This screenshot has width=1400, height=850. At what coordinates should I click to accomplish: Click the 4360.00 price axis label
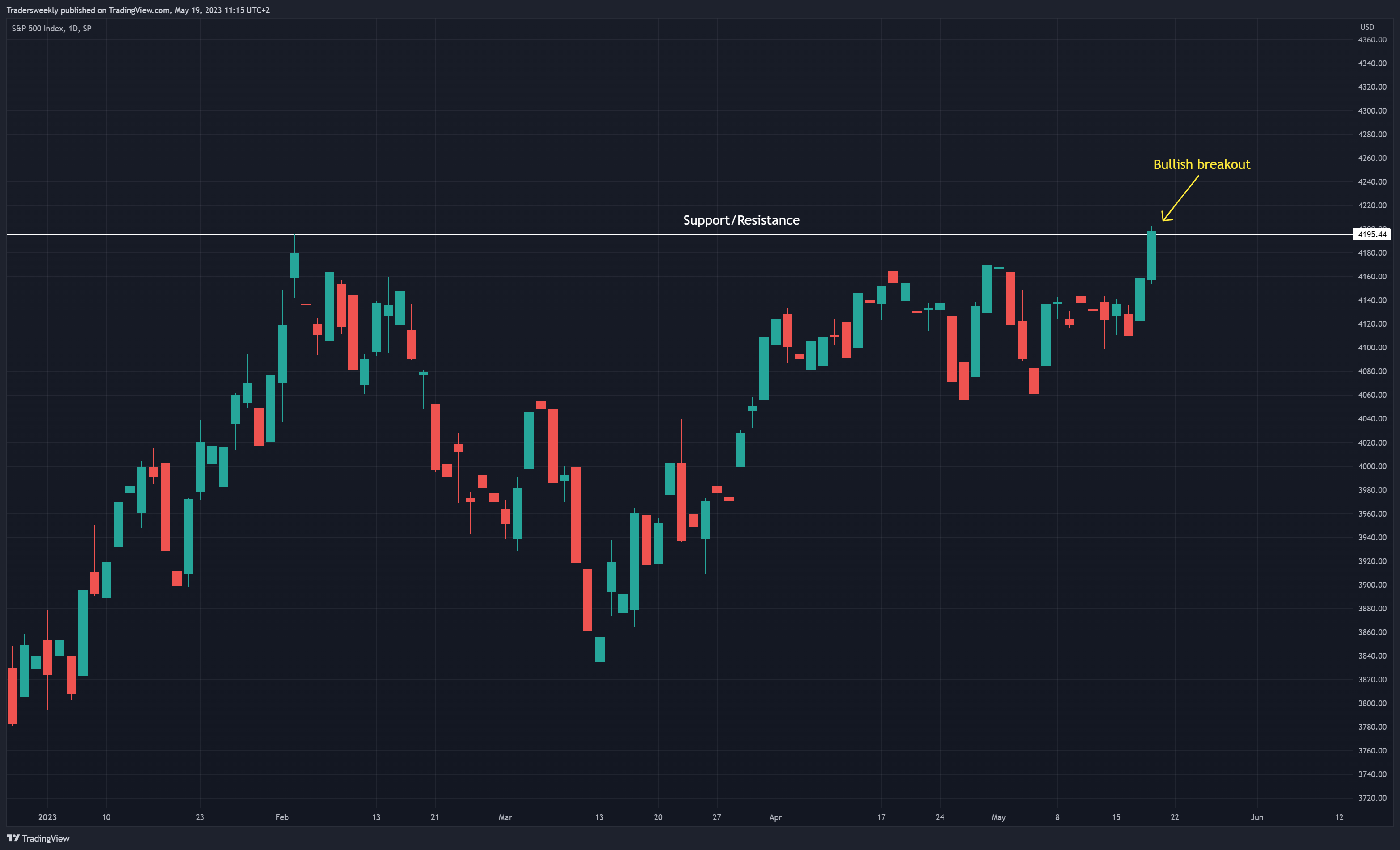[x=1371, y=40]
